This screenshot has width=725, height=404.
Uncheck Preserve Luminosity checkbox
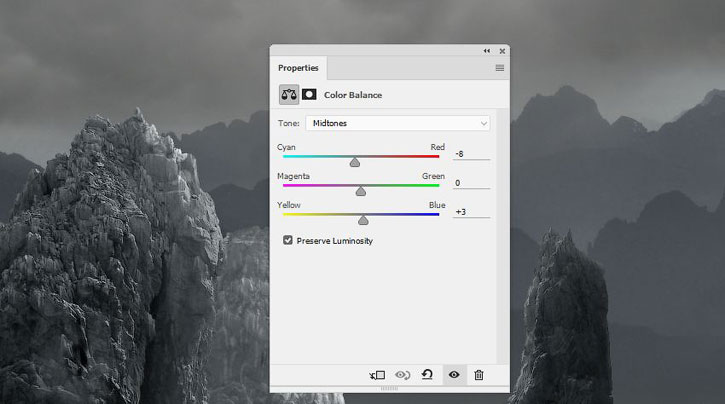[288, 240]
